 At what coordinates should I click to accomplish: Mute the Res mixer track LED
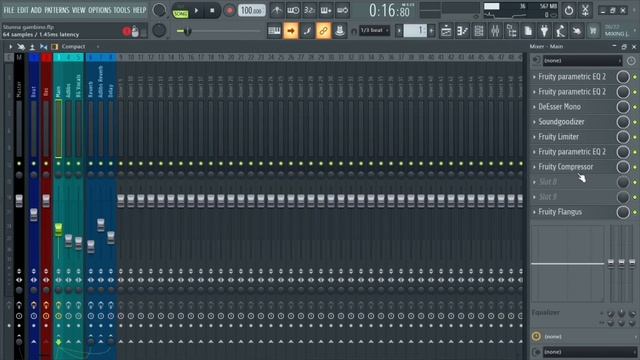tap(46, 164)
